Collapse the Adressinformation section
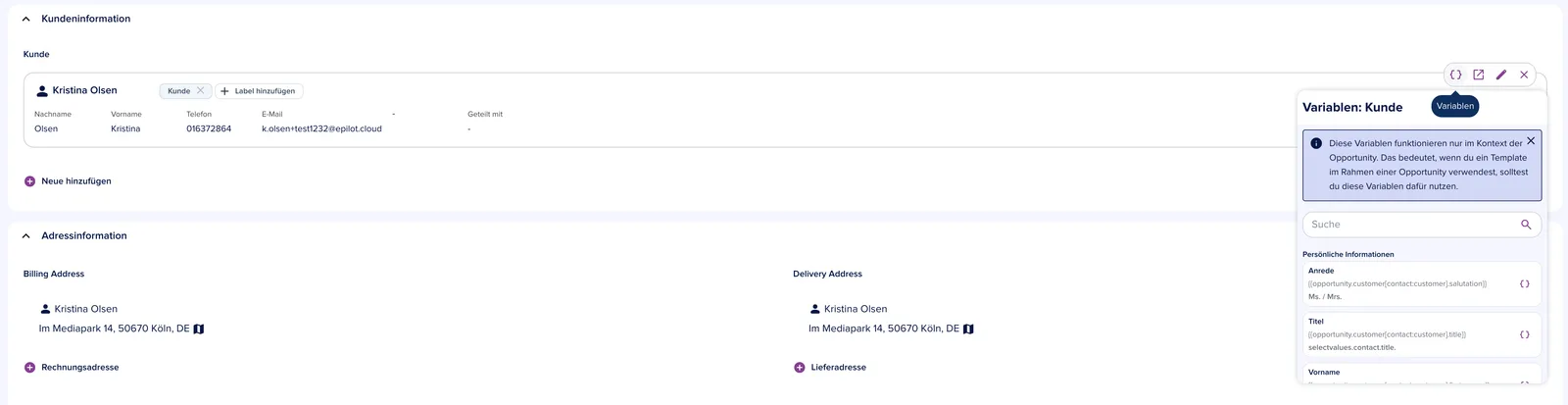Viewport: 1568px width, 405px height. [x=26, y=236]
